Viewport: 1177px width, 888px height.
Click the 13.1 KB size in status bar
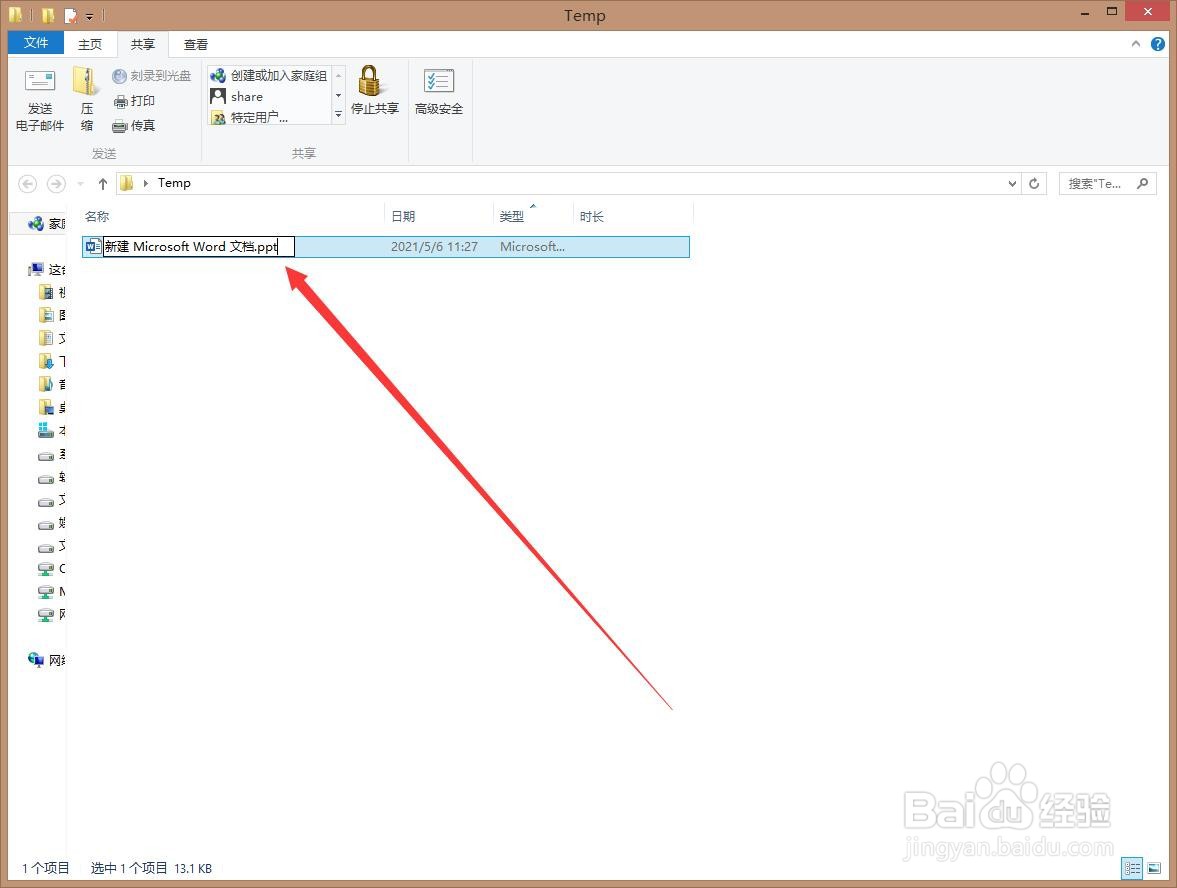click(193, 868)
